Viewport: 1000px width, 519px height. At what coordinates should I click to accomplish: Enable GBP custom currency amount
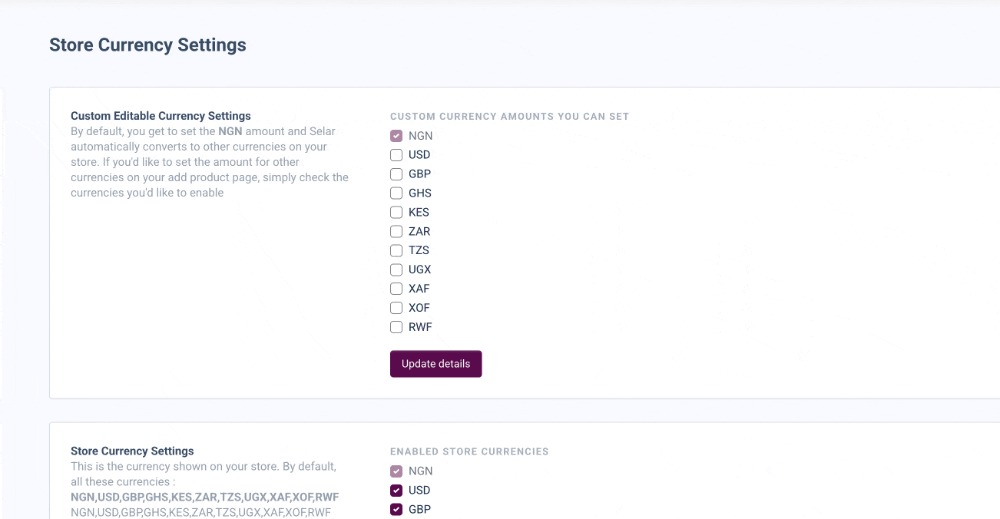[396, 174]
